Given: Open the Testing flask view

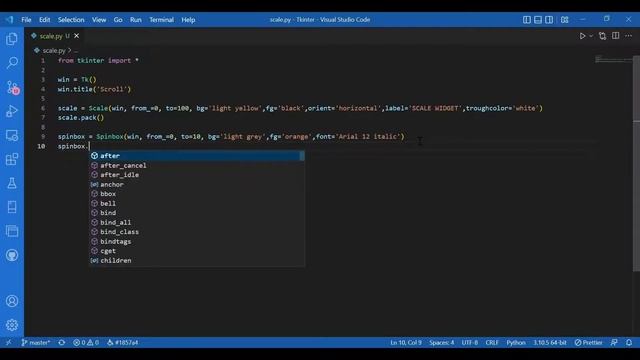Looking at the screenshot, I should pyautogui.click(x=12, y=183).
